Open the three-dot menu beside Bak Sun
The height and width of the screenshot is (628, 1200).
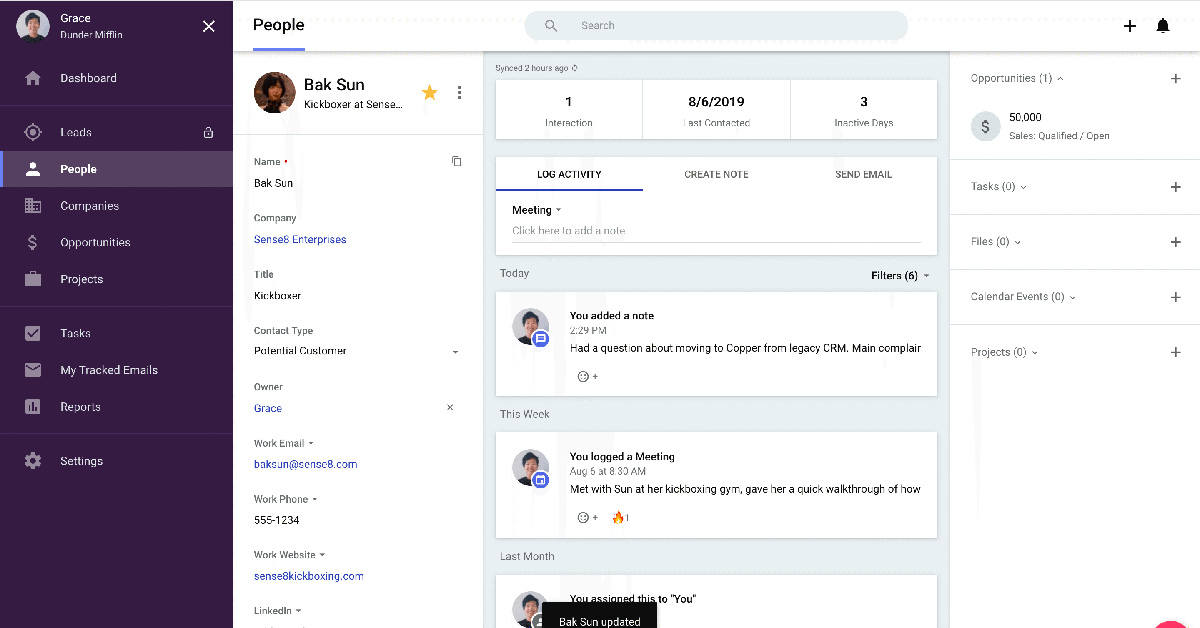coord(459,93)
